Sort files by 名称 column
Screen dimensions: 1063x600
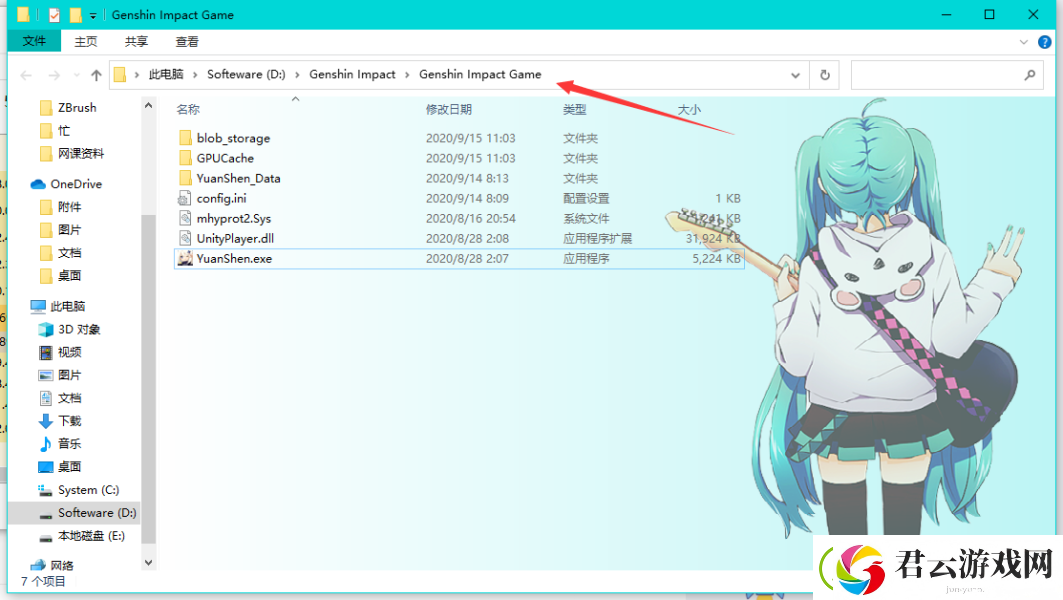point(188,109)
